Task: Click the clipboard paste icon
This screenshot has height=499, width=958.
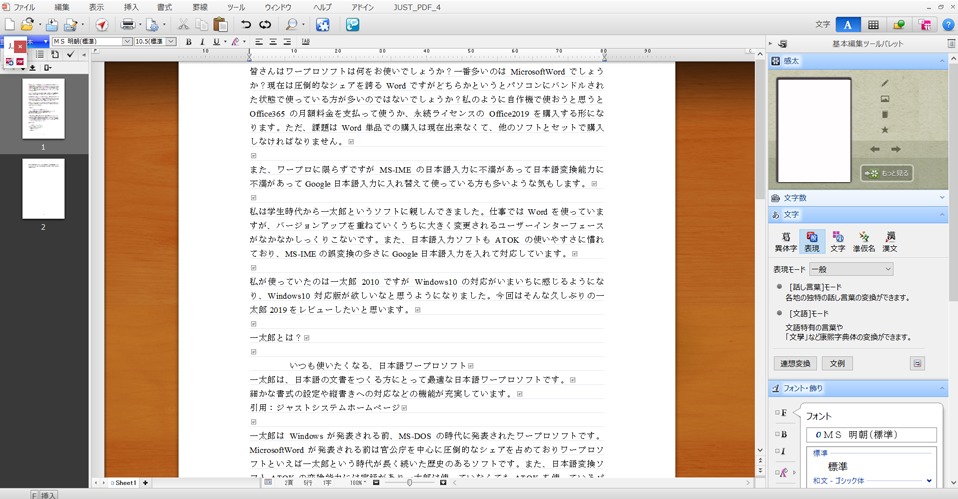Action: pos(221,24)
